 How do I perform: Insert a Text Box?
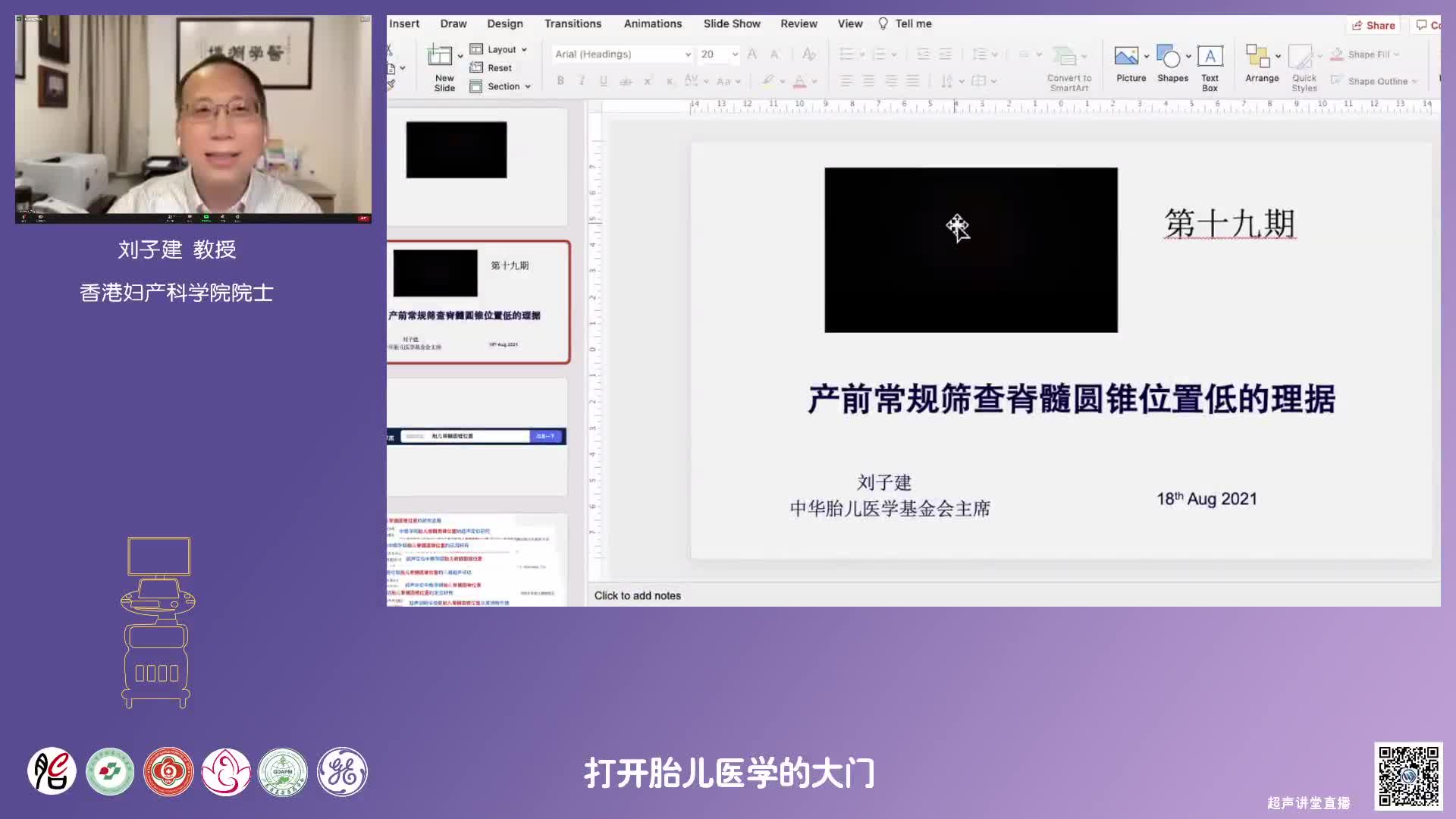1210,56
